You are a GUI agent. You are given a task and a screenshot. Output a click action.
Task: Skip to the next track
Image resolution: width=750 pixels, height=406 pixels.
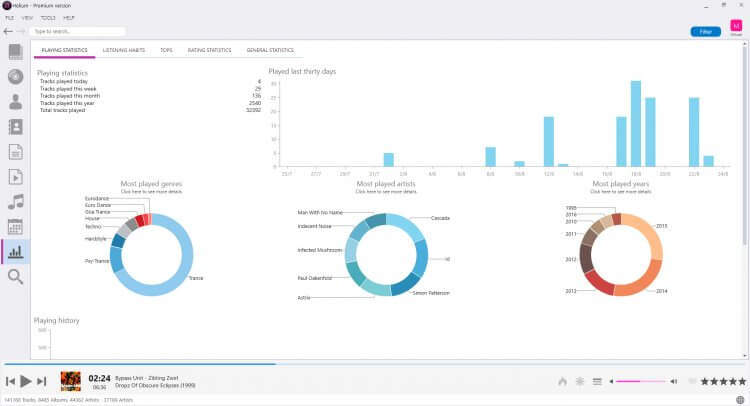point(42,381)
